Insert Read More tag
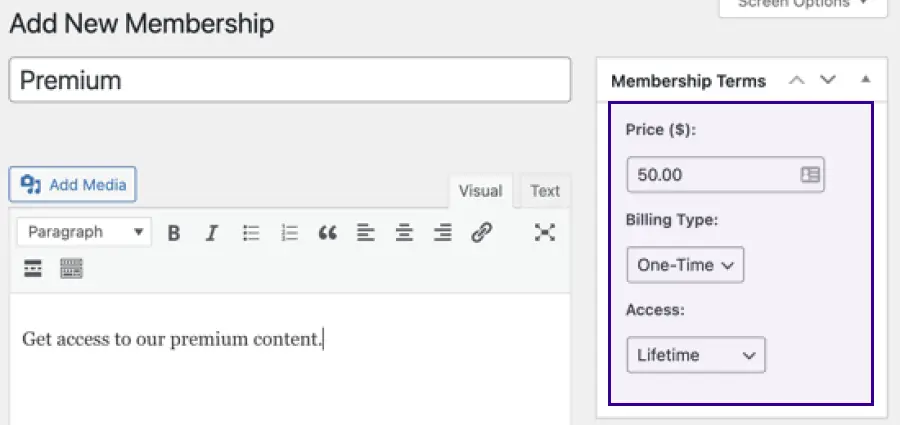 tap(33, 268)
